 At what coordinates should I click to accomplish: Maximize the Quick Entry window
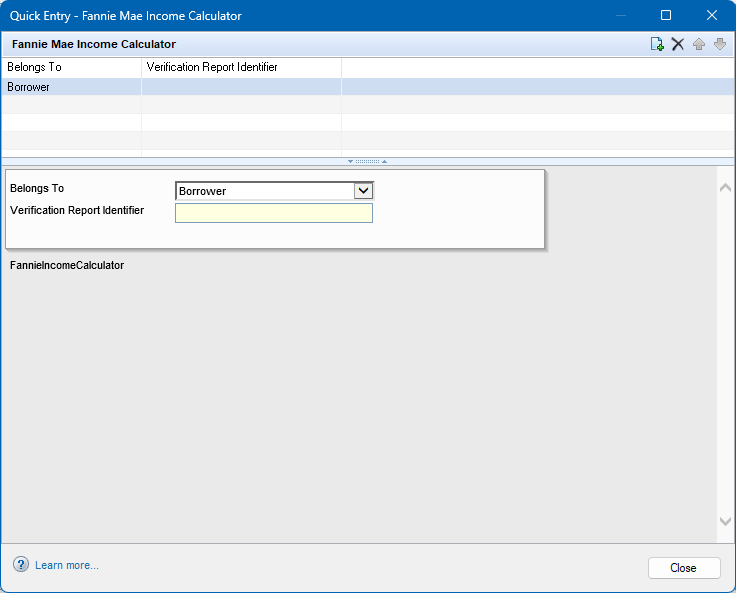coord(666,15)
